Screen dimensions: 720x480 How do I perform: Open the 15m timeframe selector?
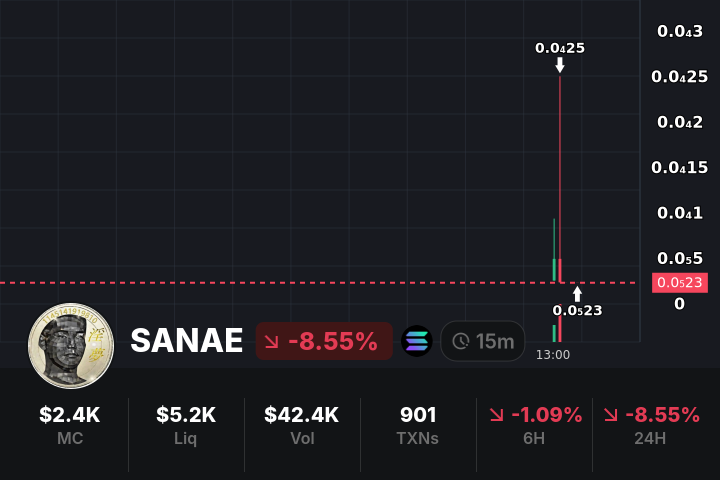tap(482, 341)
